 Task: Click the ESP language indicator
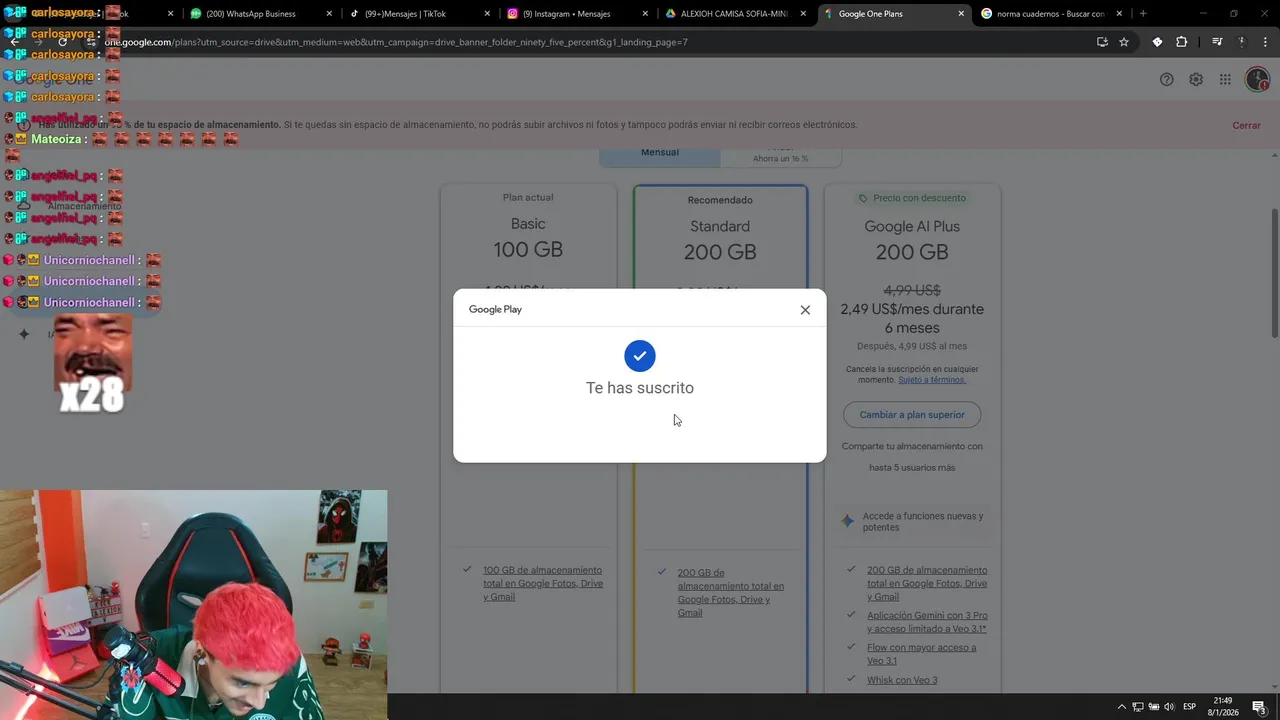click(1190, 707)
